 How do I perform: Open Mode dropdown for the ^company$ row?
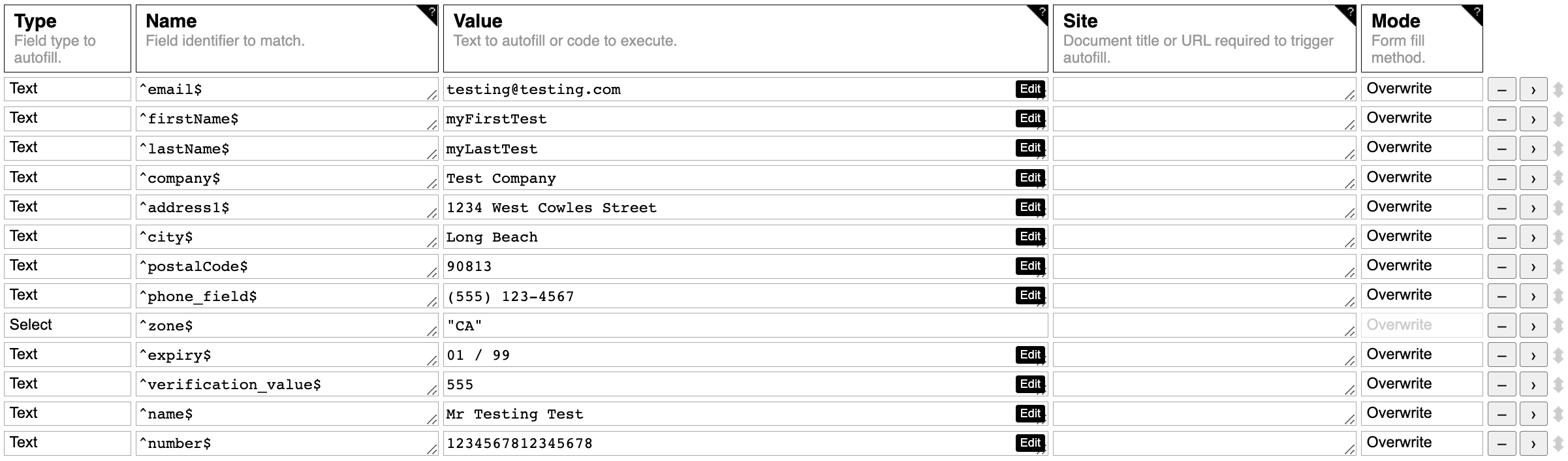[1421, 178]
